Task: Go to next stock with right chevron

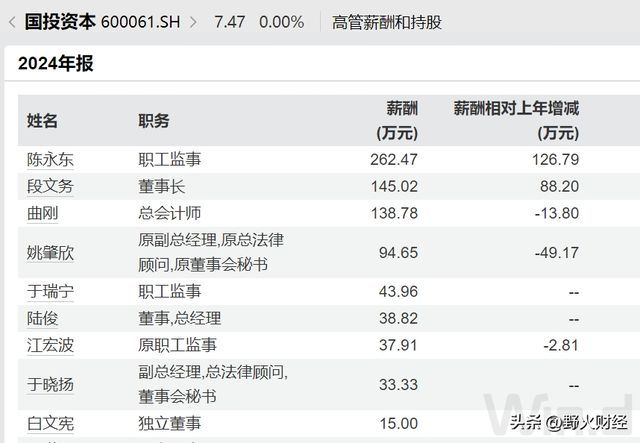Action: pyautogui.click(x=193, y=22)
